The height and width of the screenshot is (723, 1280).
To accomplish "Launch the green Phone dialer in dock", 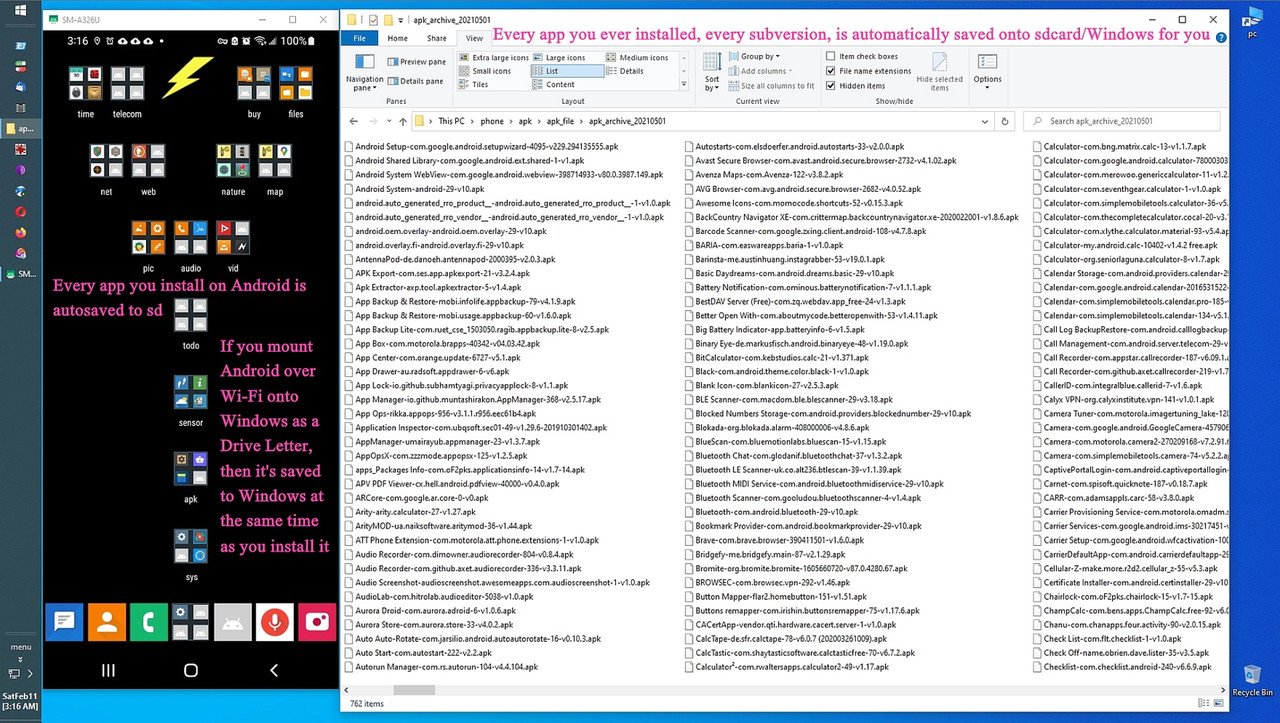I will pyautogui.click(x=148, y=622).
